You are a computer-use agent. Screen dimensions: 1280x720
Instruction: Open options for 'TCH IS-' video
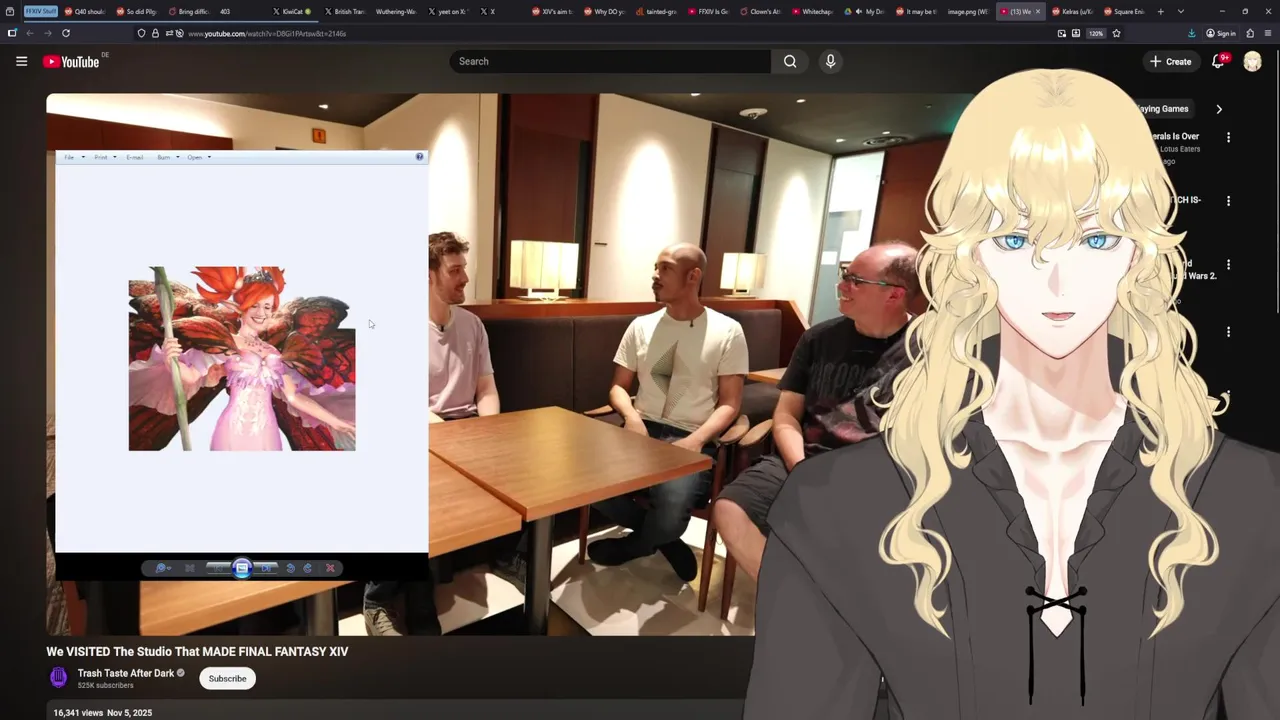coord(1228,201)
